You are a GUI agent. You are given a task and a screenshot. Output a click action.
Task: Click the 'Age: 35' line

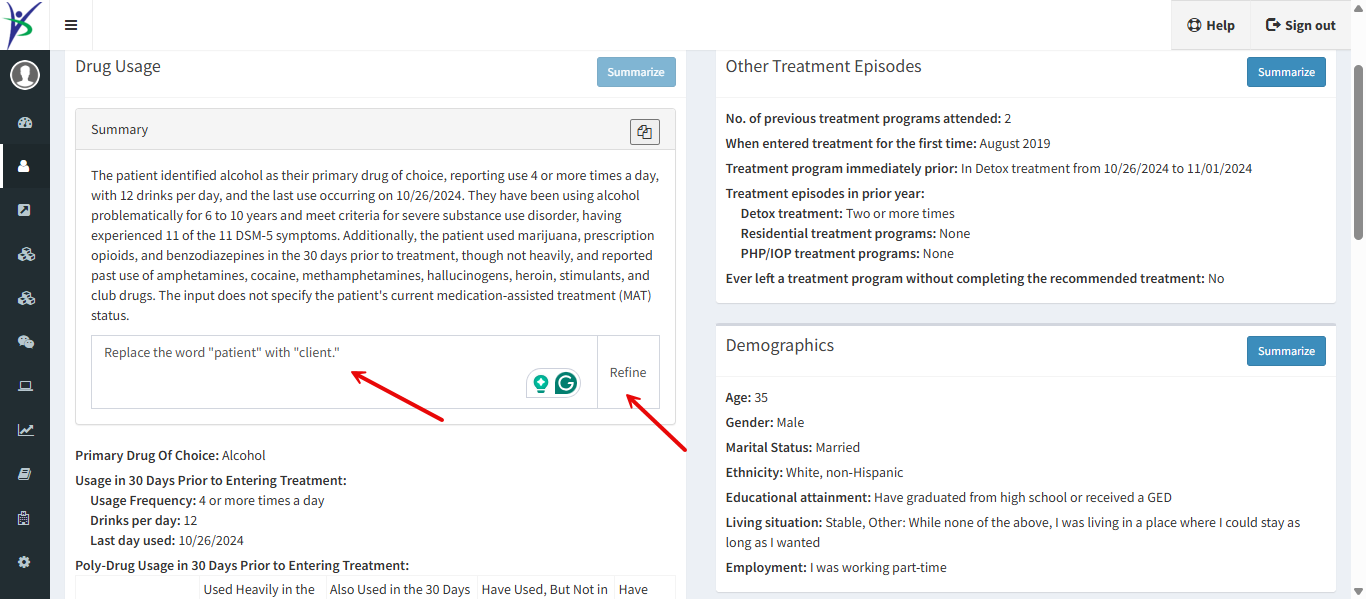(x=747, y=398)
